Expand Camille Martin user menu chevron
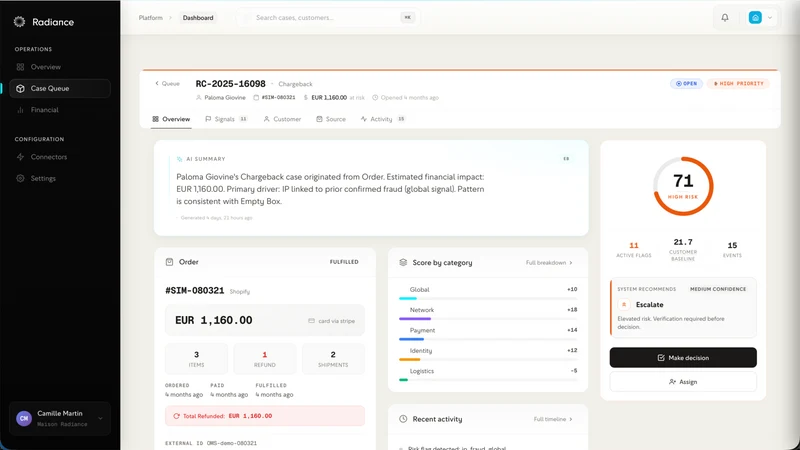800x450 pixels. 101,418
